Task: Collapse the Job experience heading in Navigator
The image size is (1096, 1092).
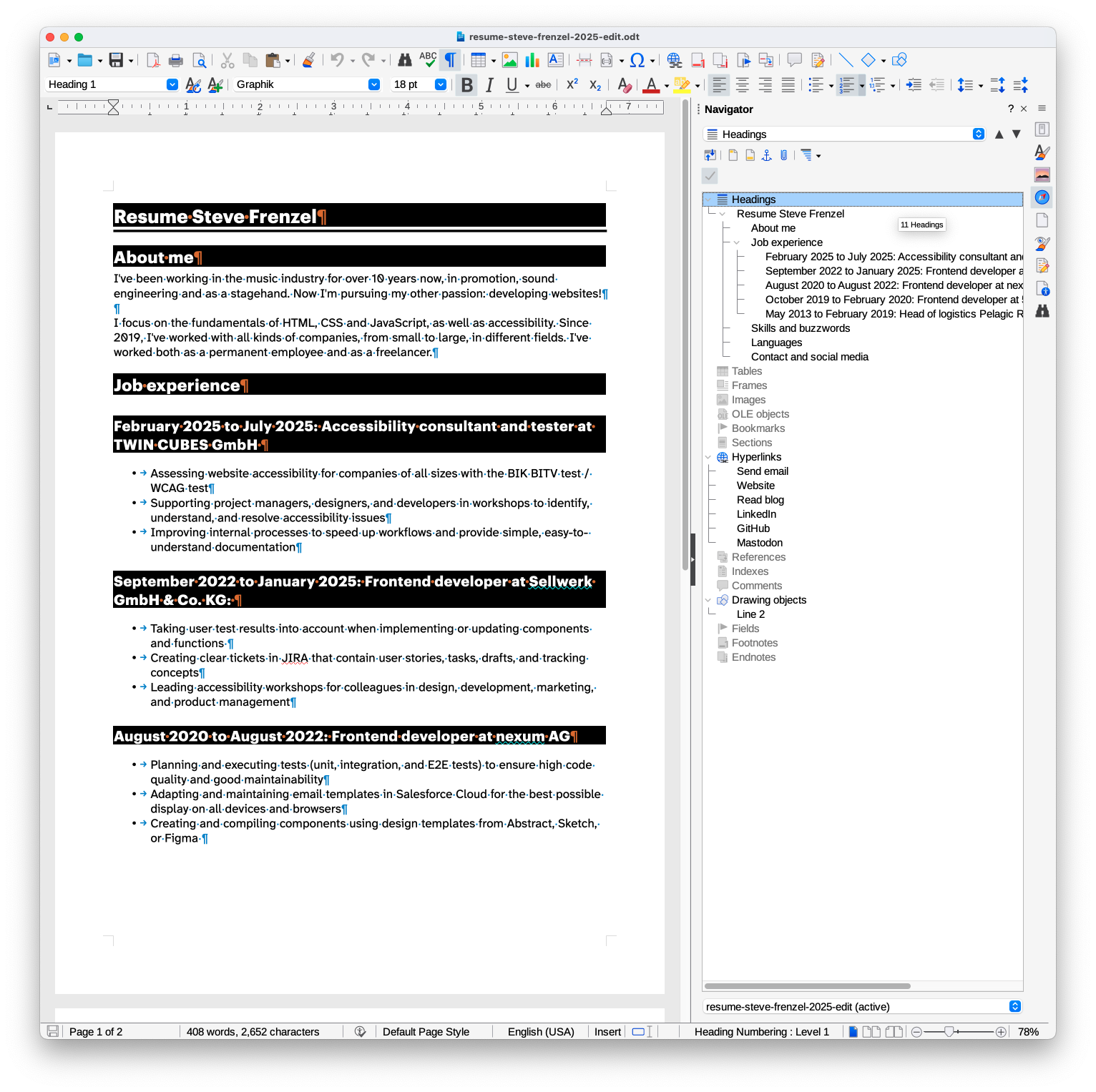Action: [x=736, y=242]
